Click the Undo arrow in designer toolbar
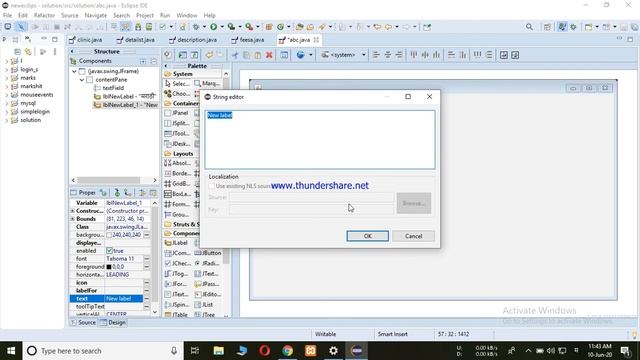The image size is (640, 360). (209, 55)
